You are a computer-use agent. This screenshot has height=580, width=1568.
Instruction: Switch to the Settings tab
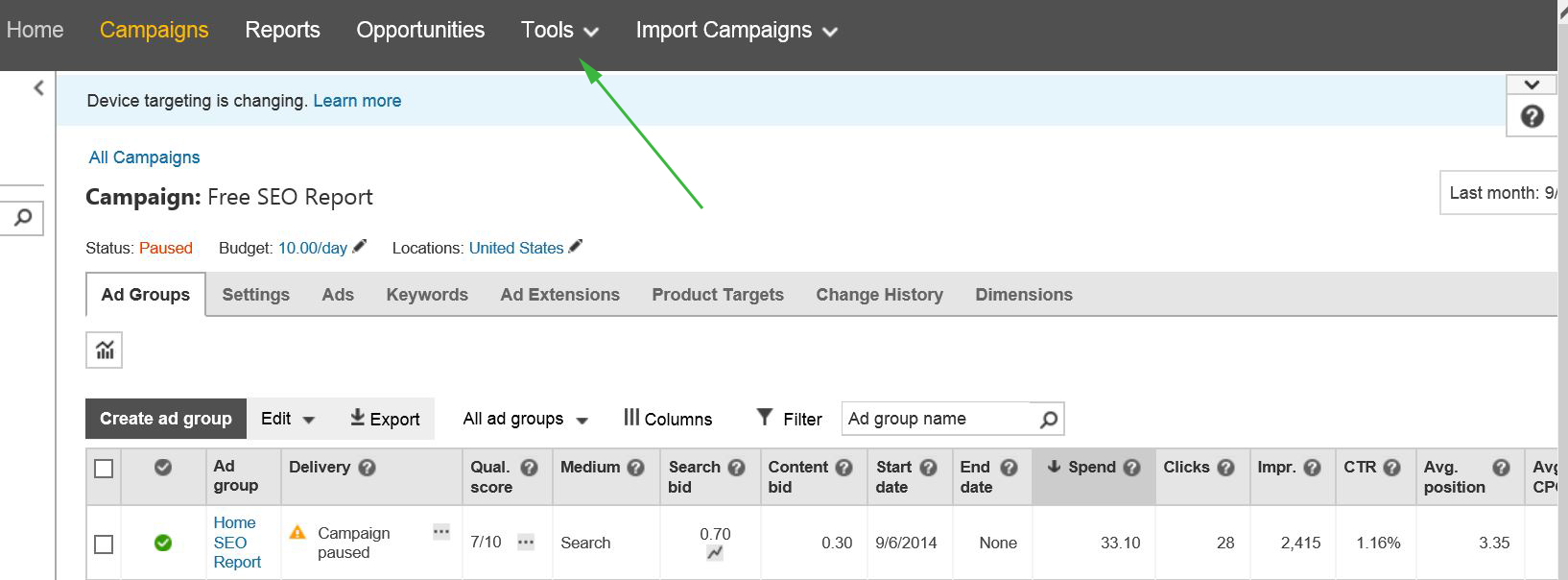tap(255, 295)
